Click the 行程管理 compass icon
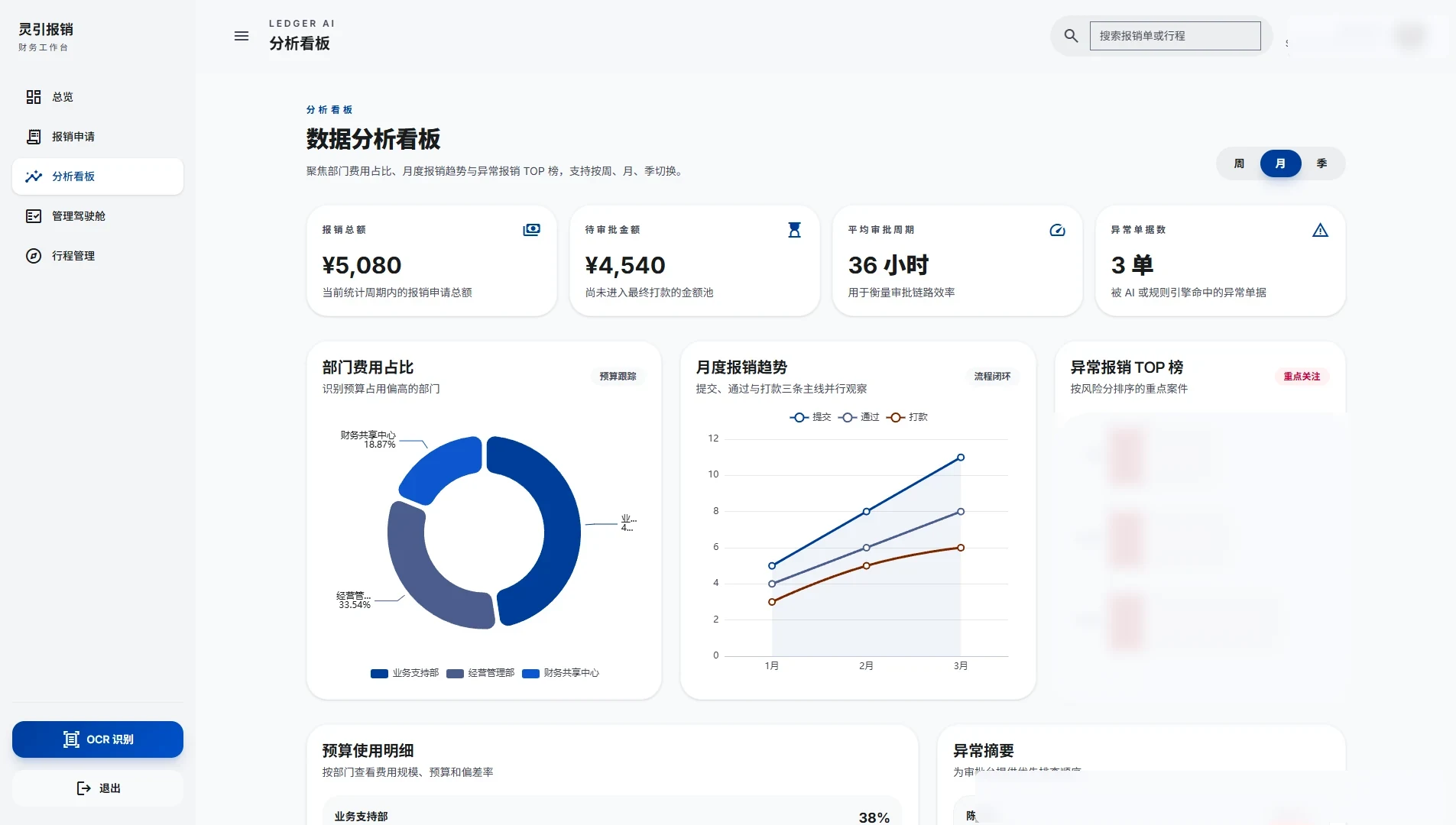This screenshot has width=1456, height=825. tap(34, 256)
